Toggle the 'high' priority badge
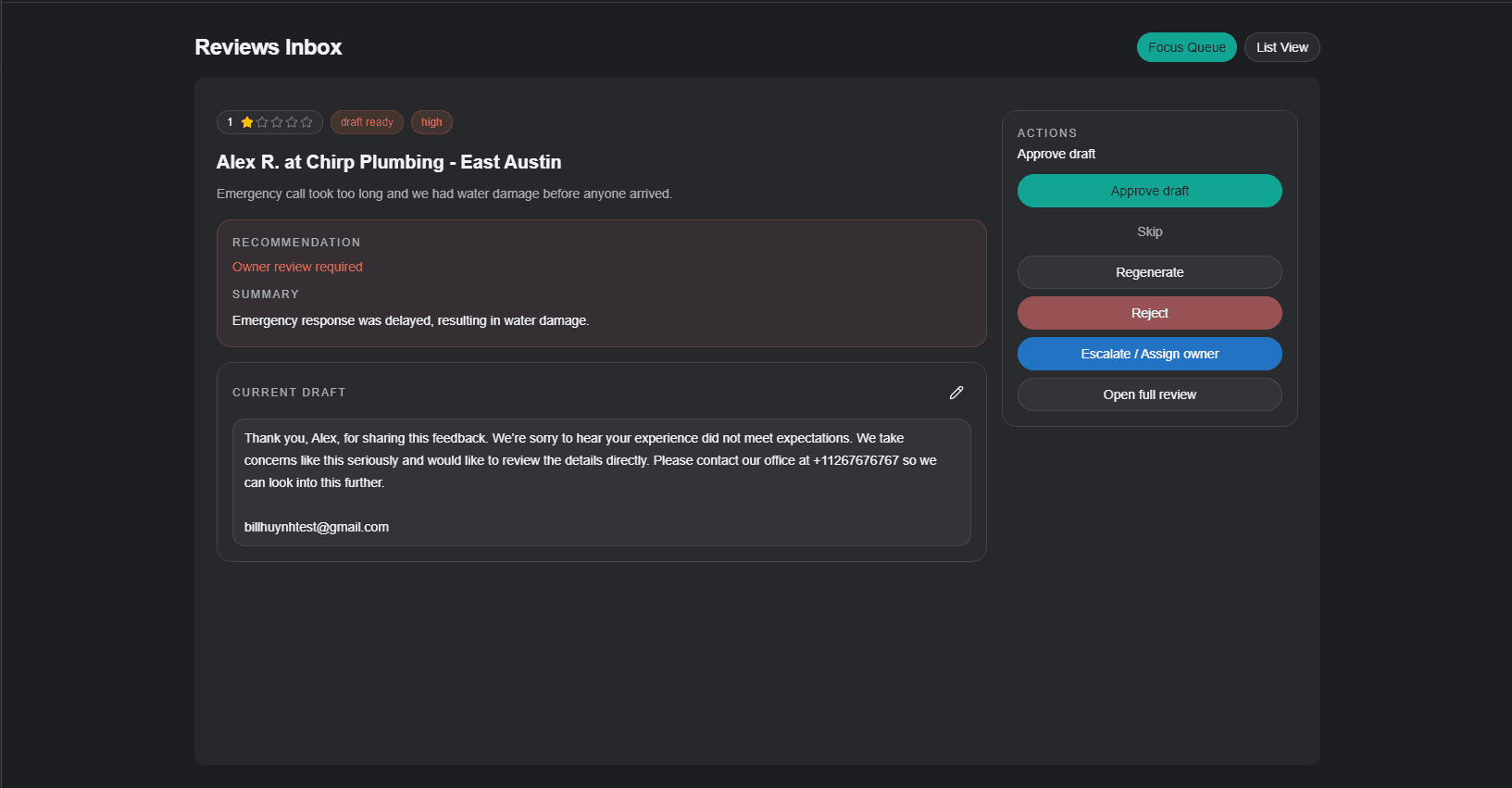 point(431,121)
